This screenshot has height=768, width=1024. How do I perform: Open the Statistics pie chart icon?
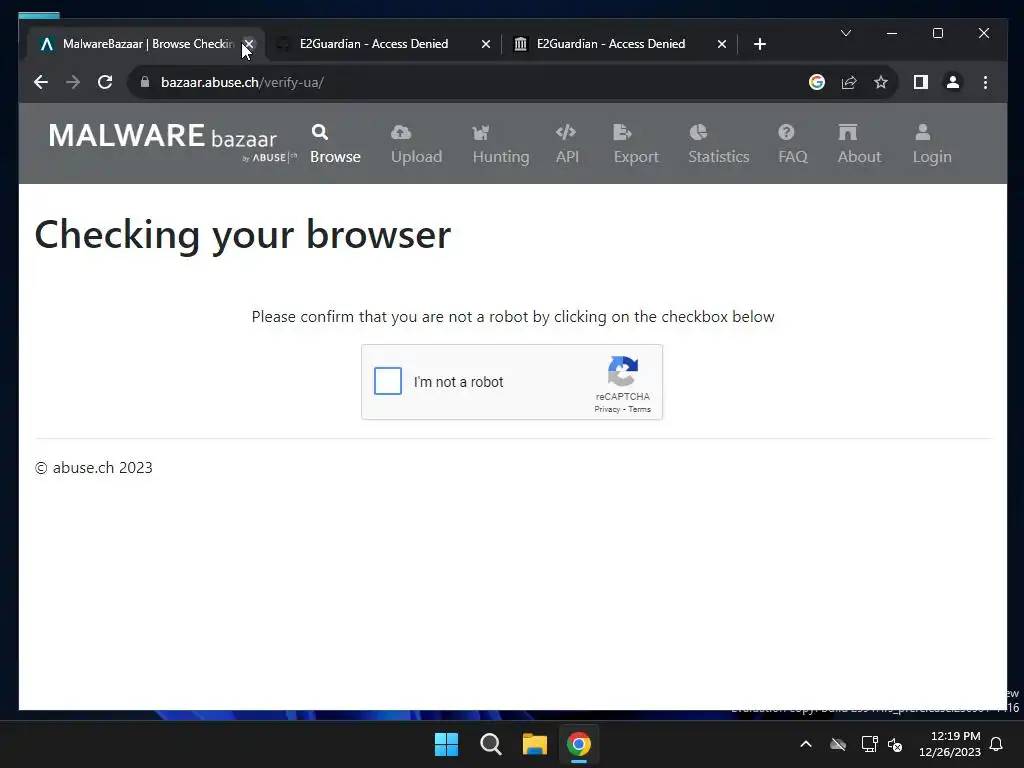click(x=698, y=133)
